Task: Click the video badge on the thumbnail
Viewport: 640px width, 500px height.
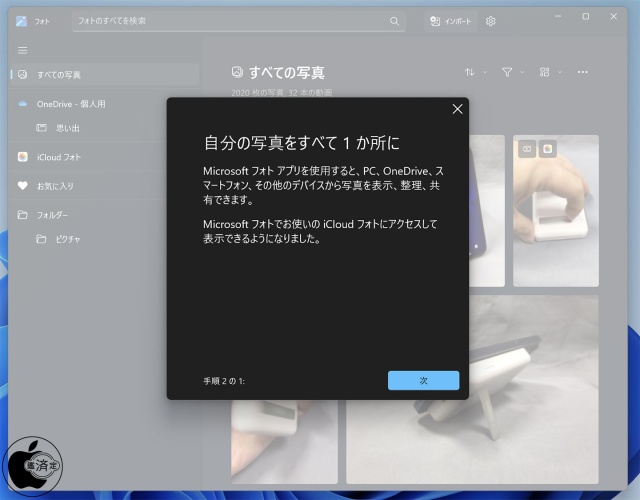Action: tap(527, 149)
